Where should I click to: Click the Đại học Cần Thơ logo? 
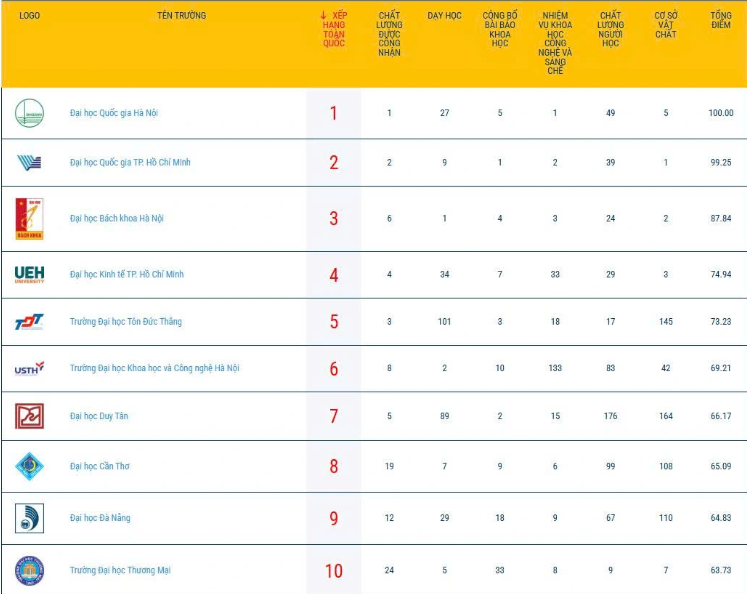(30, 466)
